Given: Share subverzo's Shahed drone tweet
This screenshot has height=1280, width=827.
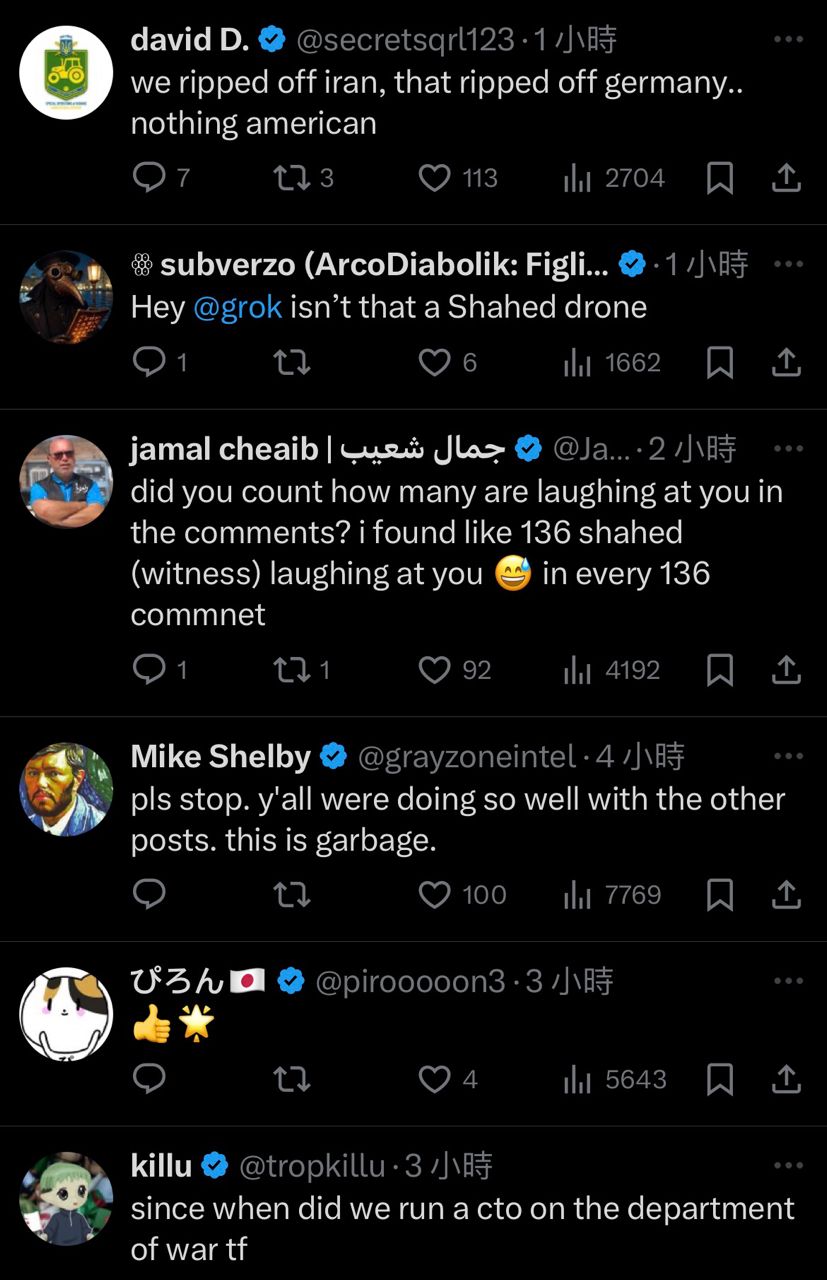Looking at the screenshot, I should pyautogui.click(x=787, y=362).
